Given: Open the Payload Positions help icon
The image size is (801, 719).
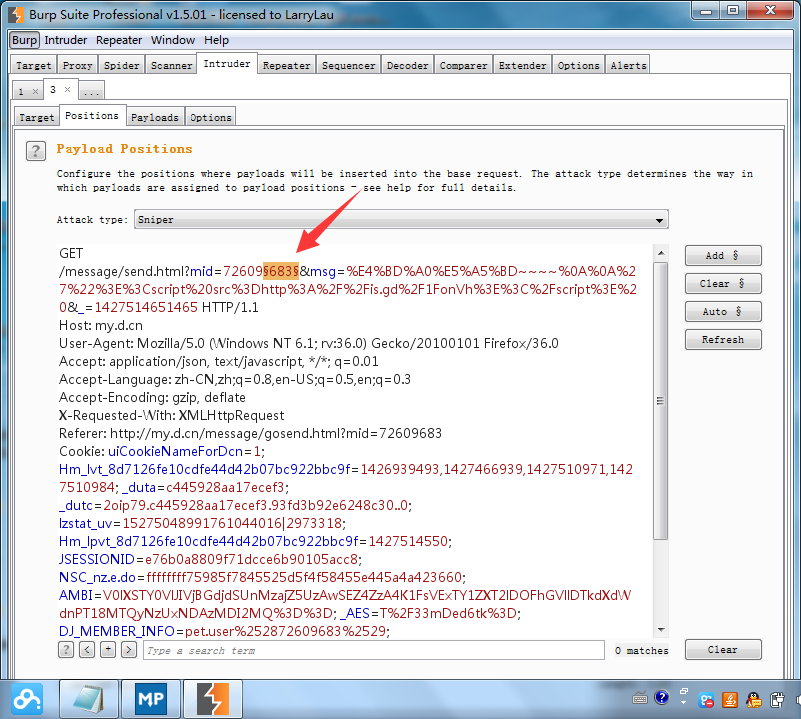Looking at the screenshot, I should click(x=35, y=151).
